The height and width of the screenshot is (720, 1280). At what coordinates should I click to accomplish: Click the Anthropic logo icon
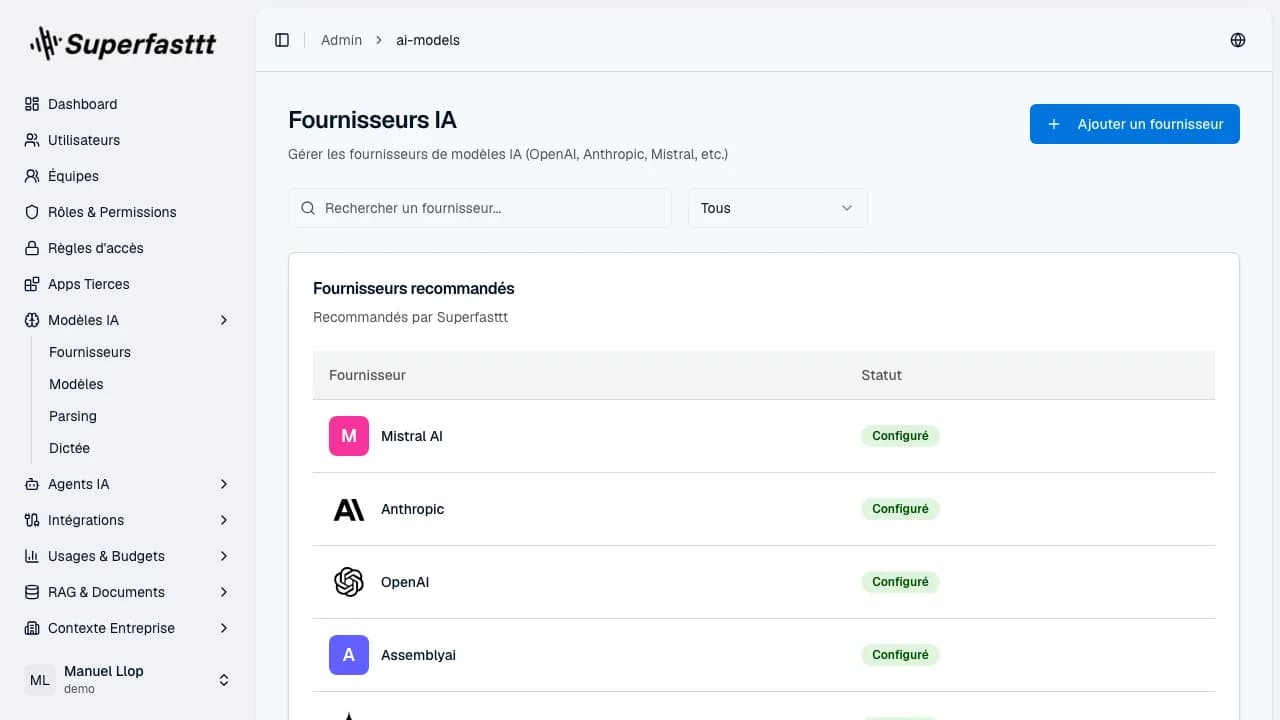click(x=349, y=509)
